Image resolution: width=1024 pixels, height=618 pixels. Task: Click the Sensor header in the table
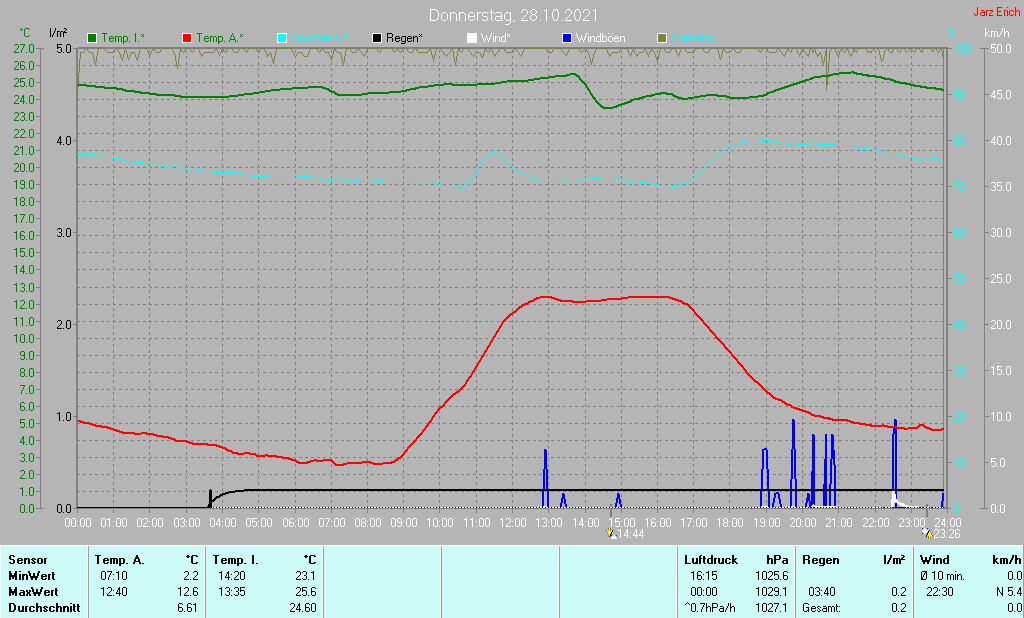click(28, 560)
